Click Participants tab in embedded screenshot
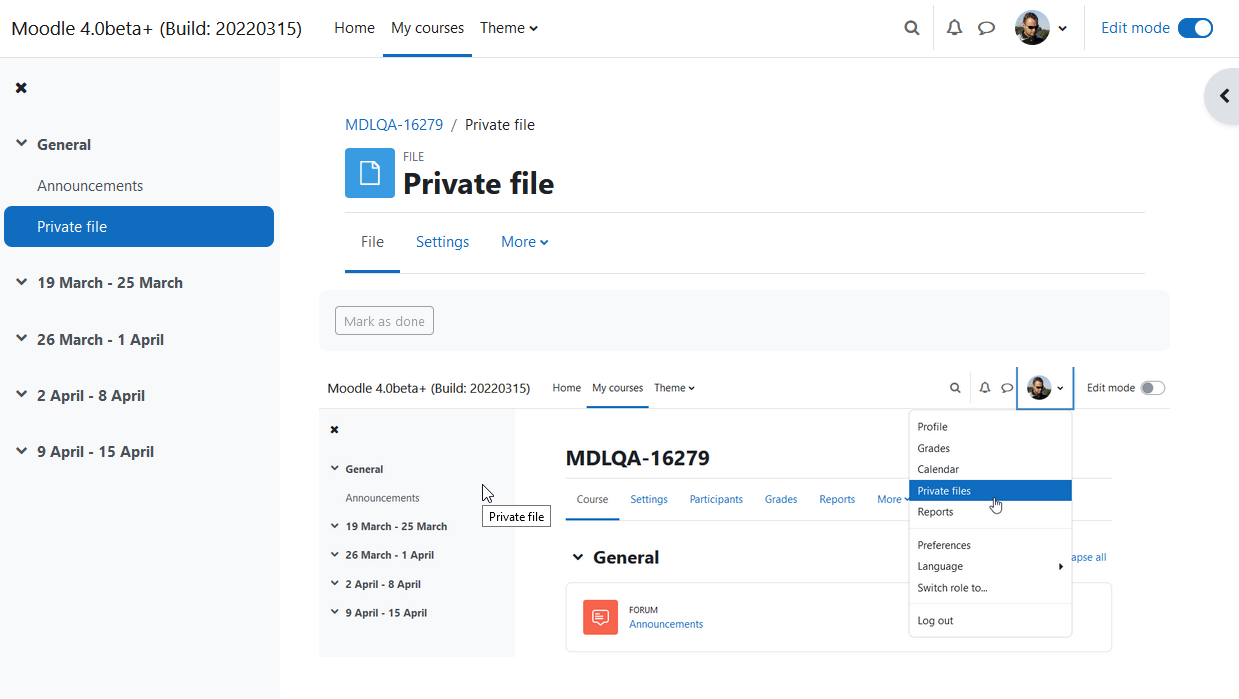This screenshot has width=1239, height=699. (716, 499)
